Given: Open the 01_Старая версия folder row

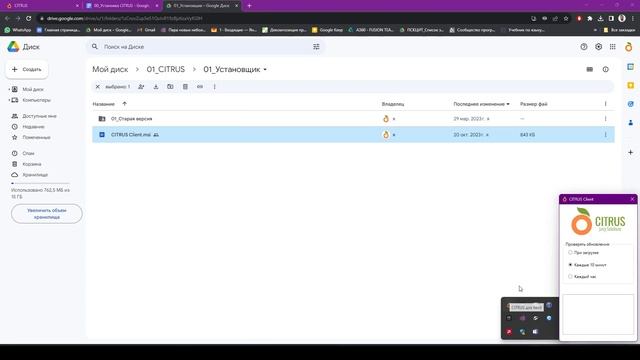Looking at the screenshot, I should click(x=353, y=119).
